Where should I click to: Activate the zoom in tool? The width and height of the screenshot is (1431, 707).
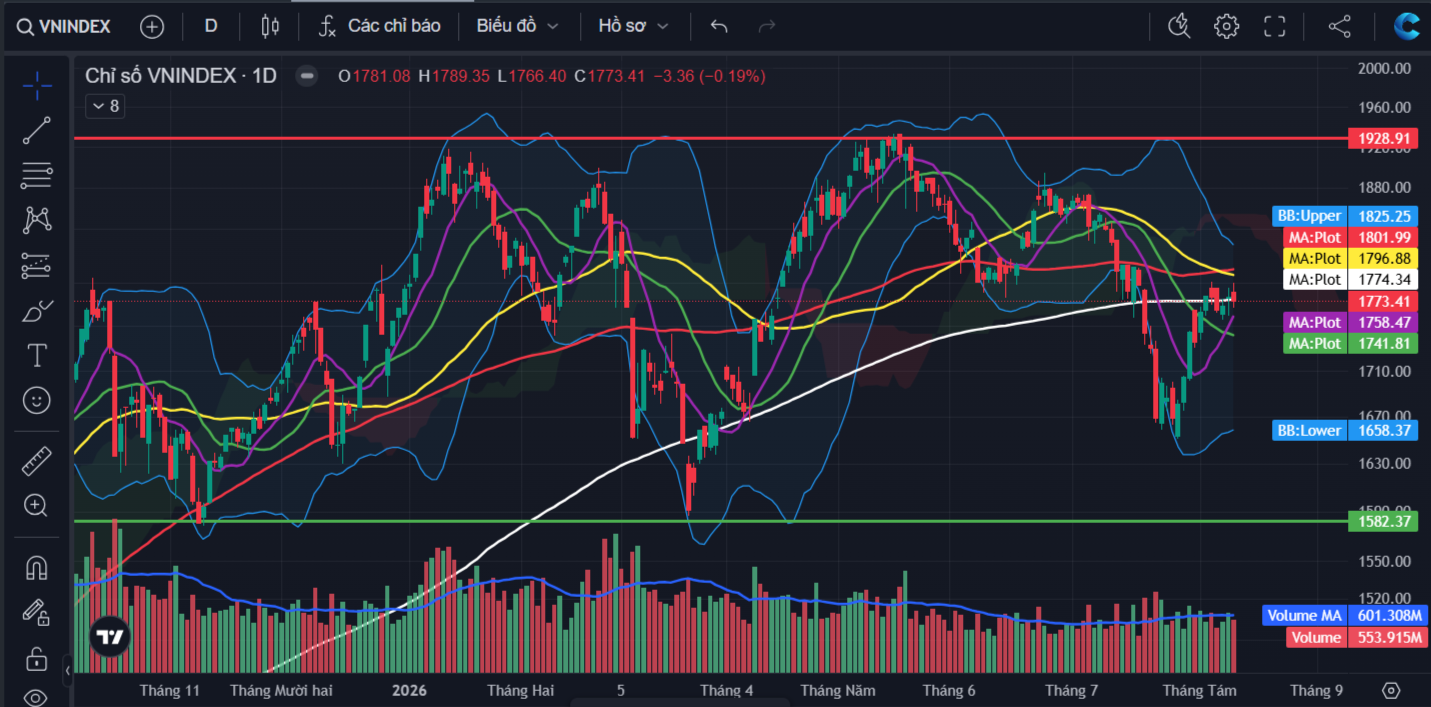[x=37, y=506]
